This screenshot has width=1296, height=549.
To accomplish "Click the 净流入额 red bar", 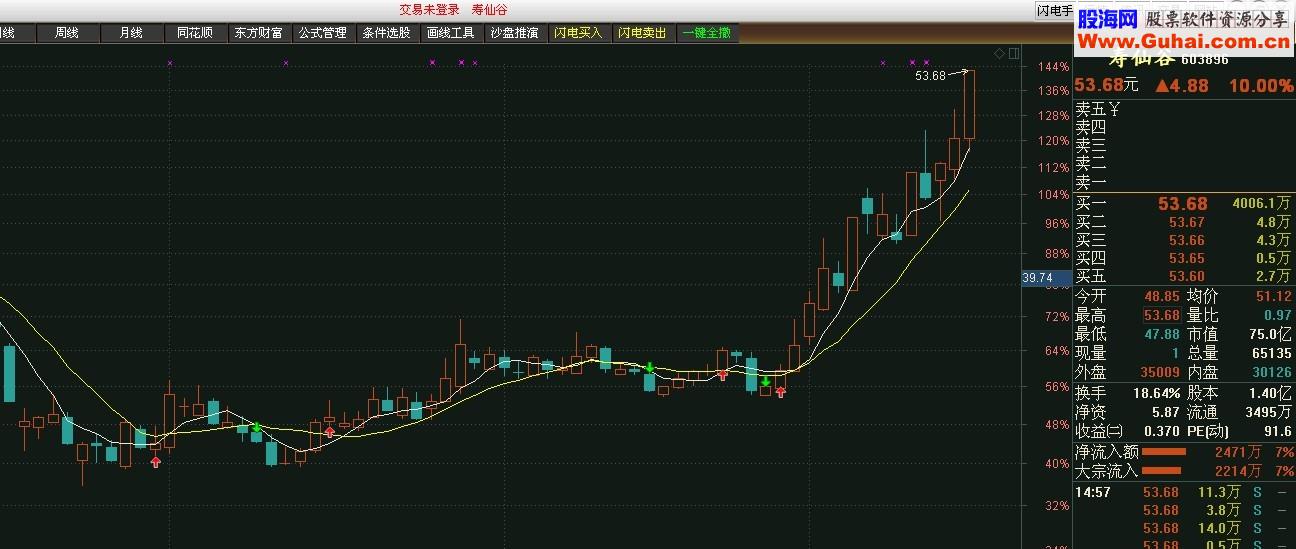I will point(1163,452).
